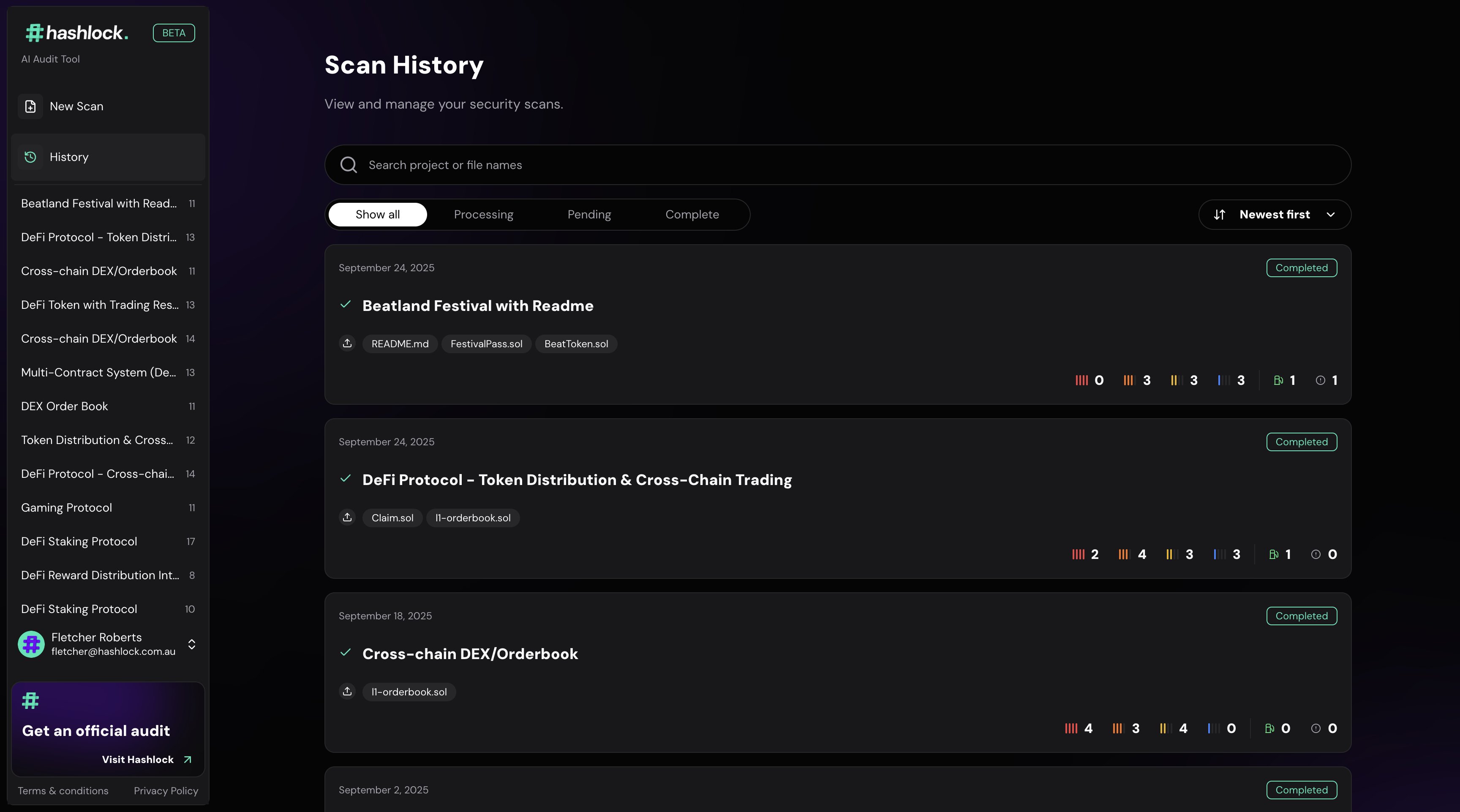Click the History clock icon in sidebar
Screen dimensions: 1460x812
30,157
